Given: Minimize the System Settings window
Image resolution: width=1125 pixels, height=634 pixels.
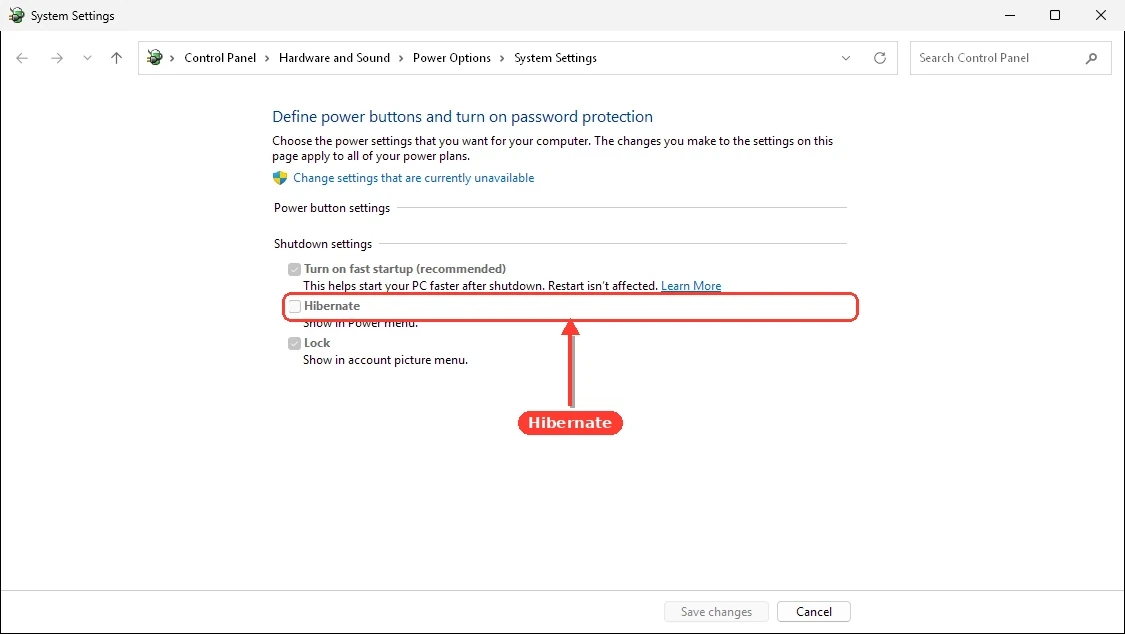Looking at the screenshot, I should tap(1009, 15).
